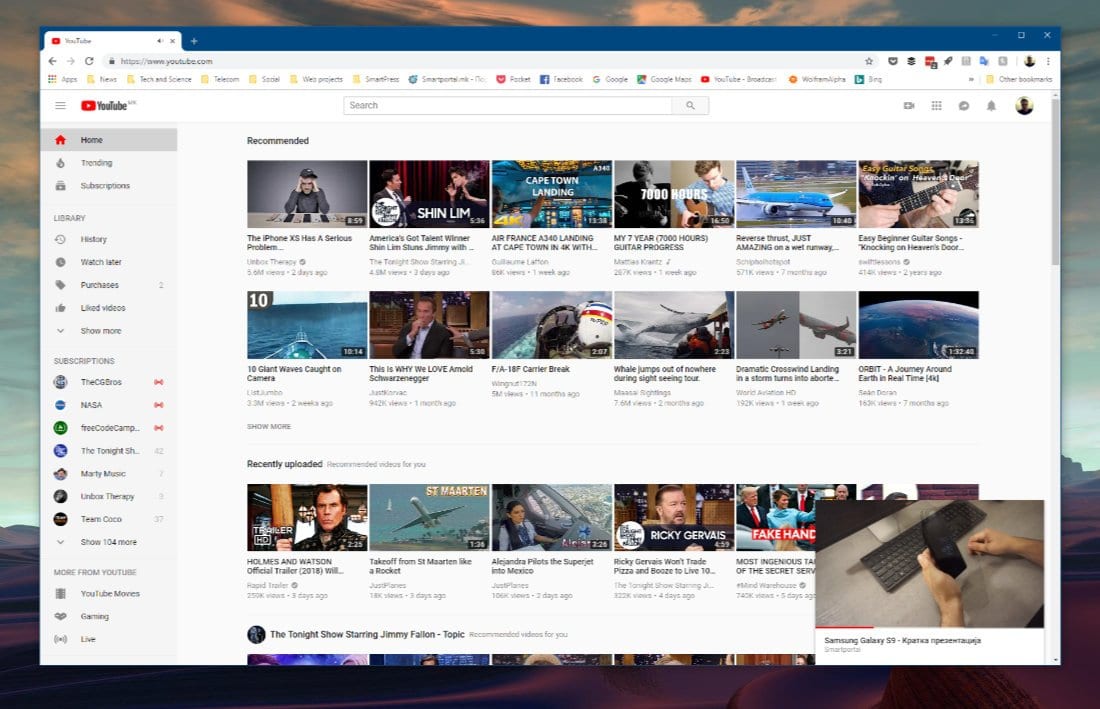Open Purchases in the library
Viewport: 1100px width, 709px height.
pos(109,285)
